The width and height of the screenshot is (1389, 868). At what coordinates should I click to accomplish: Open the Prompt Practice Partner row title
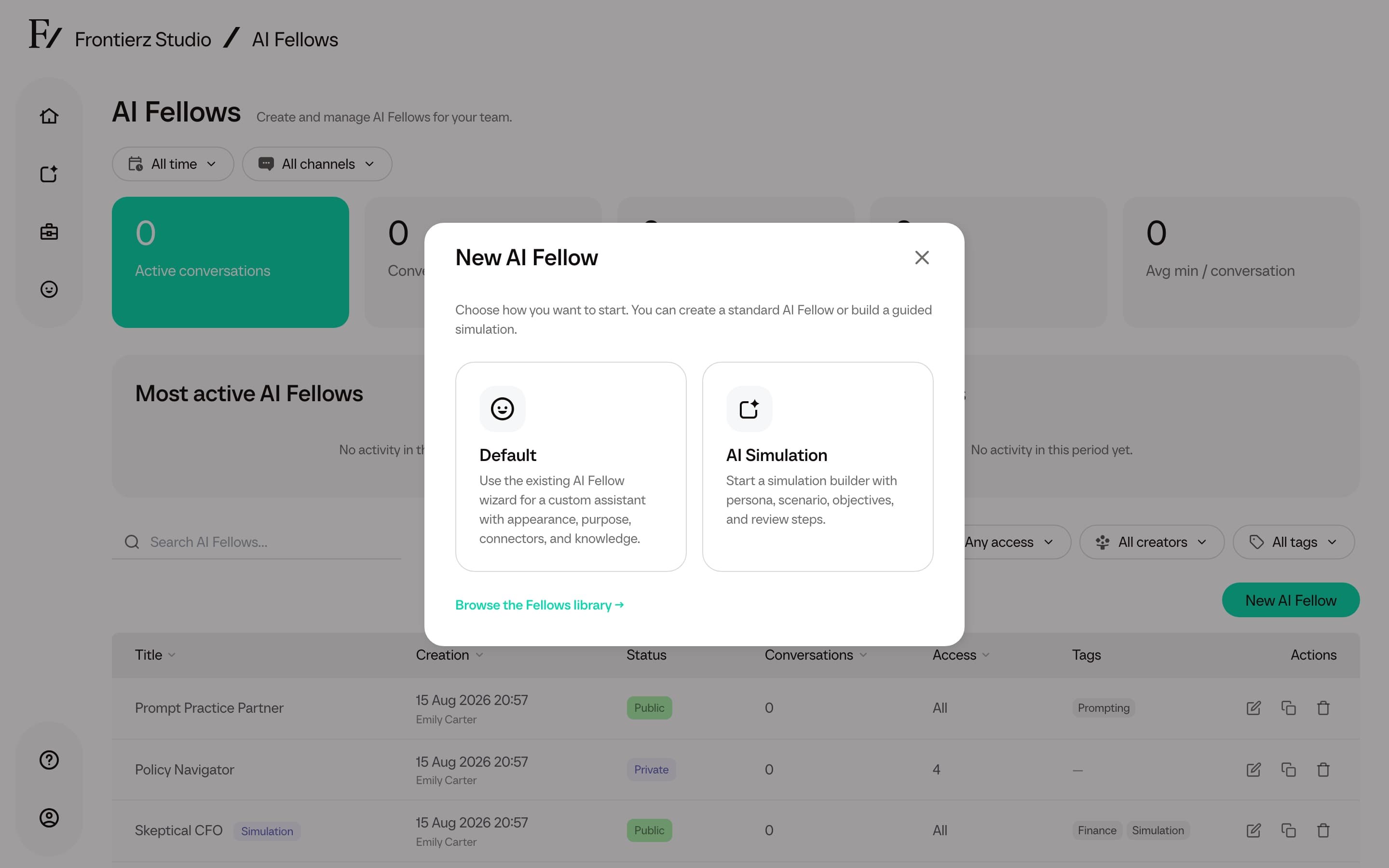(209, 708)
